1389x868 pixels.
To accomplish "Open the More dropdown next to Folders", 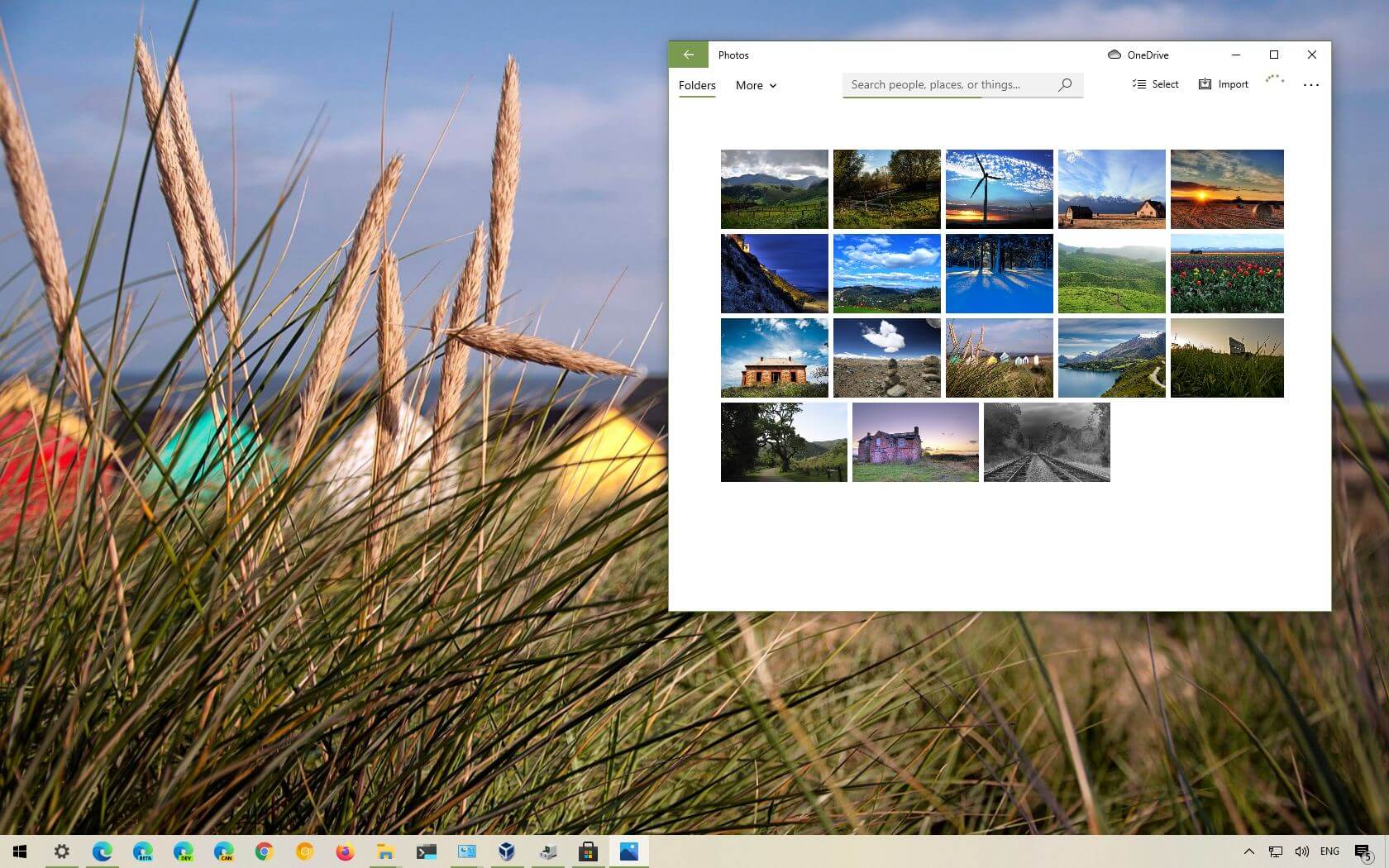I will [755, 85].
